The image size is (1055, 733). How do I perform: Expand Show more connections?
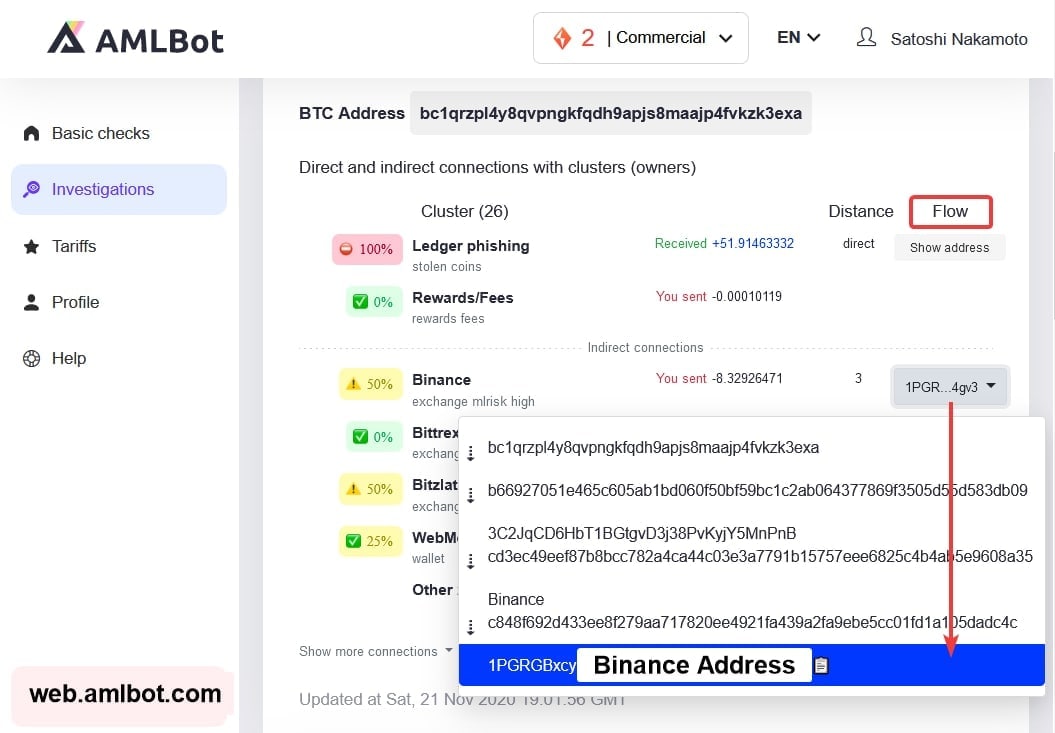coord(375,652)
